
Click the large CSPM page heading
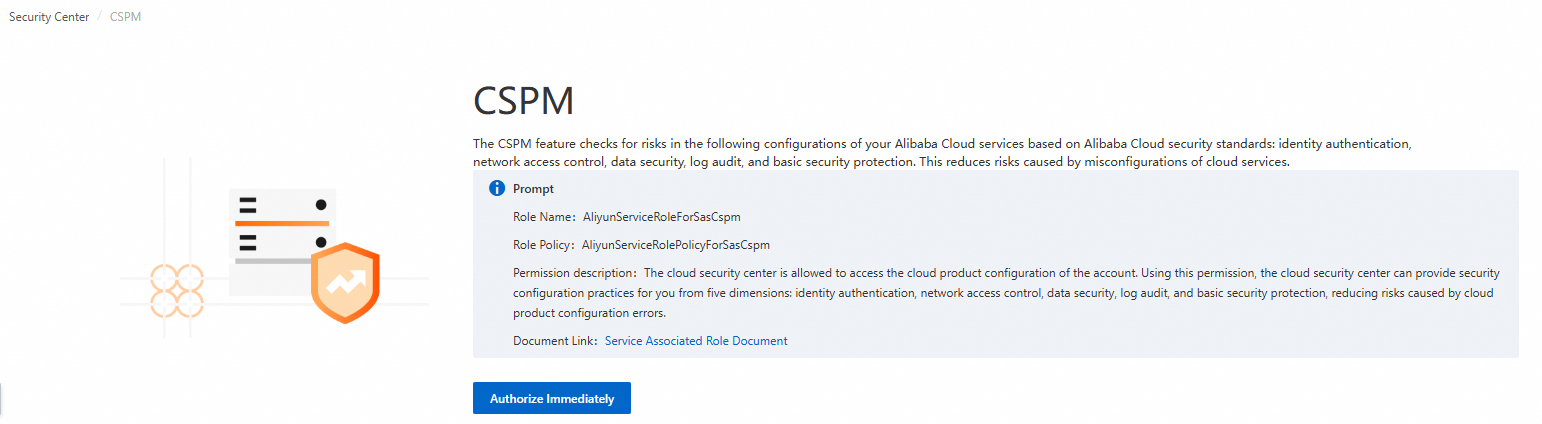pyautogui.click(x=524, y=102)
